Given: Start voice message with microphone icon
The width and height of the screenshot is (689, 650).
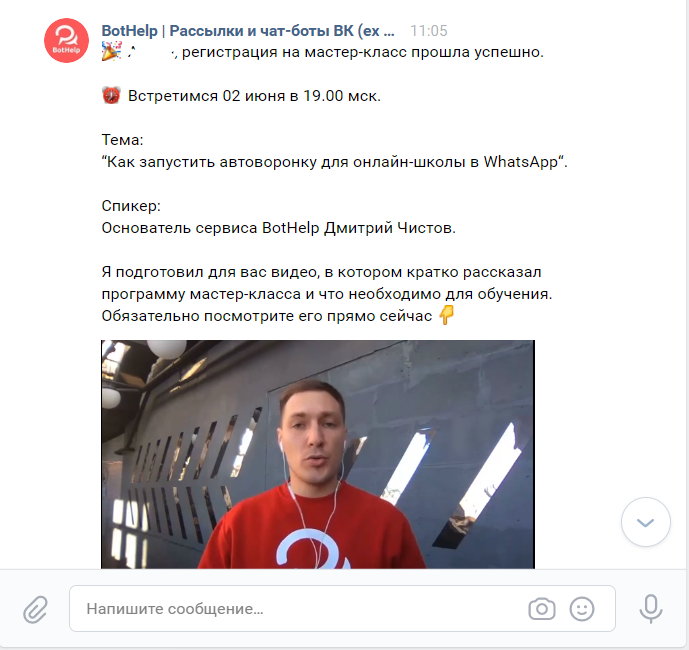Looking at the screenshot, I should pos(651,609).
